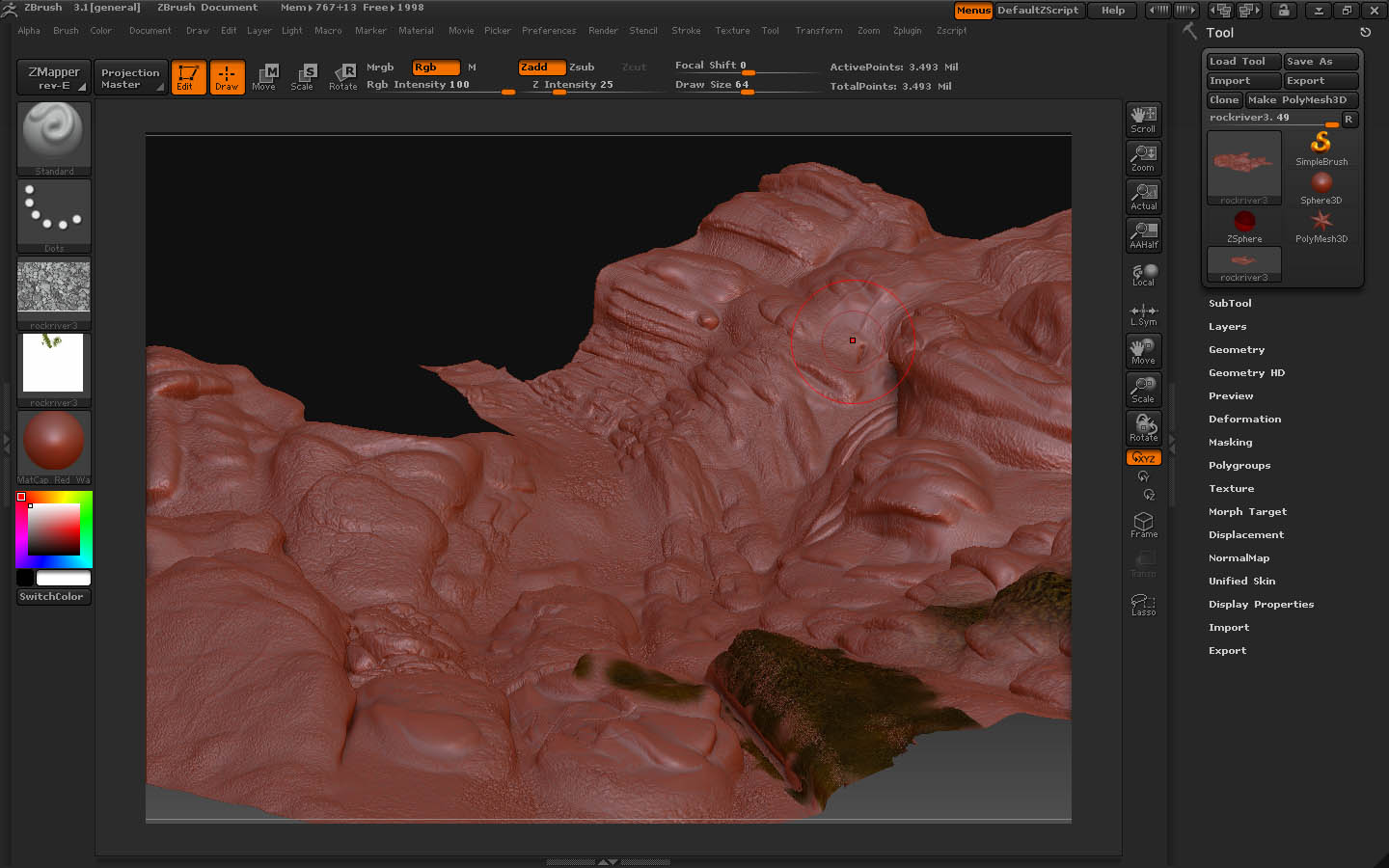Click the Lasso selection icon
Screen dimensions: 1389x868
(x=1143, y=604)
